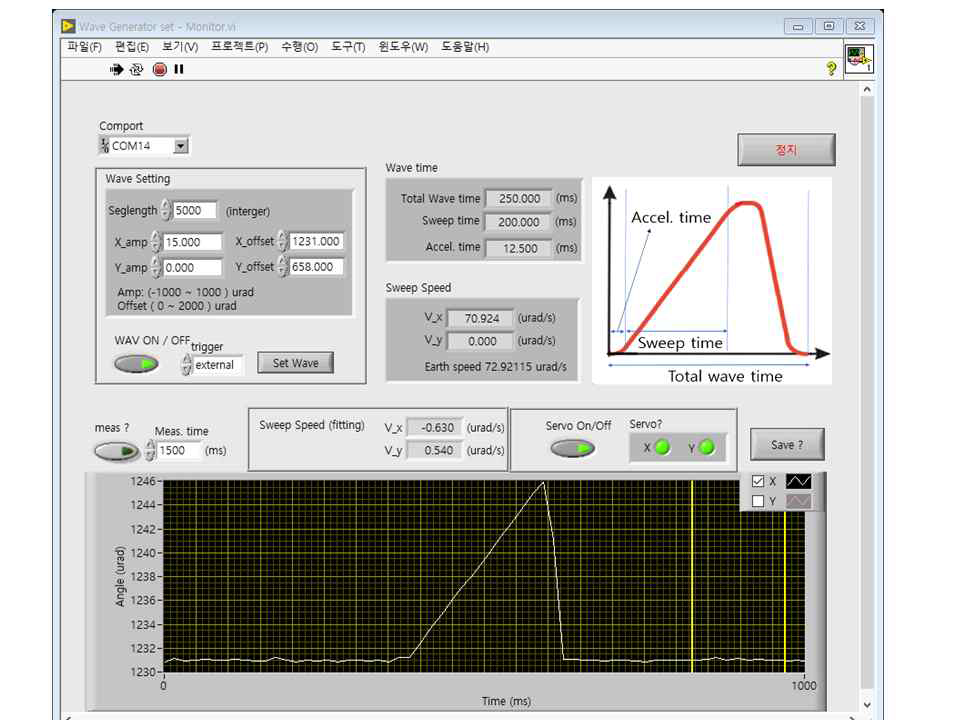Click the Save ? button

[x=787, y=444]
